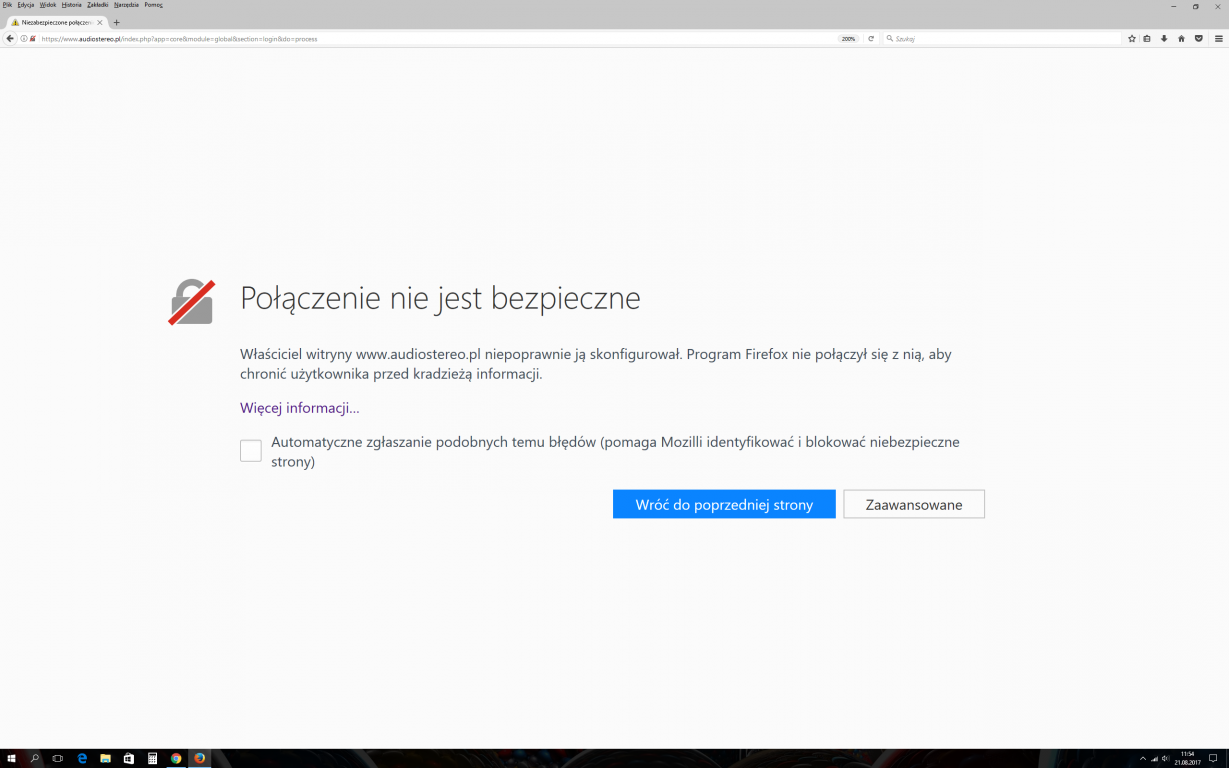
Task: Show bookmarks library icon
Action: tap(1147, 38)
